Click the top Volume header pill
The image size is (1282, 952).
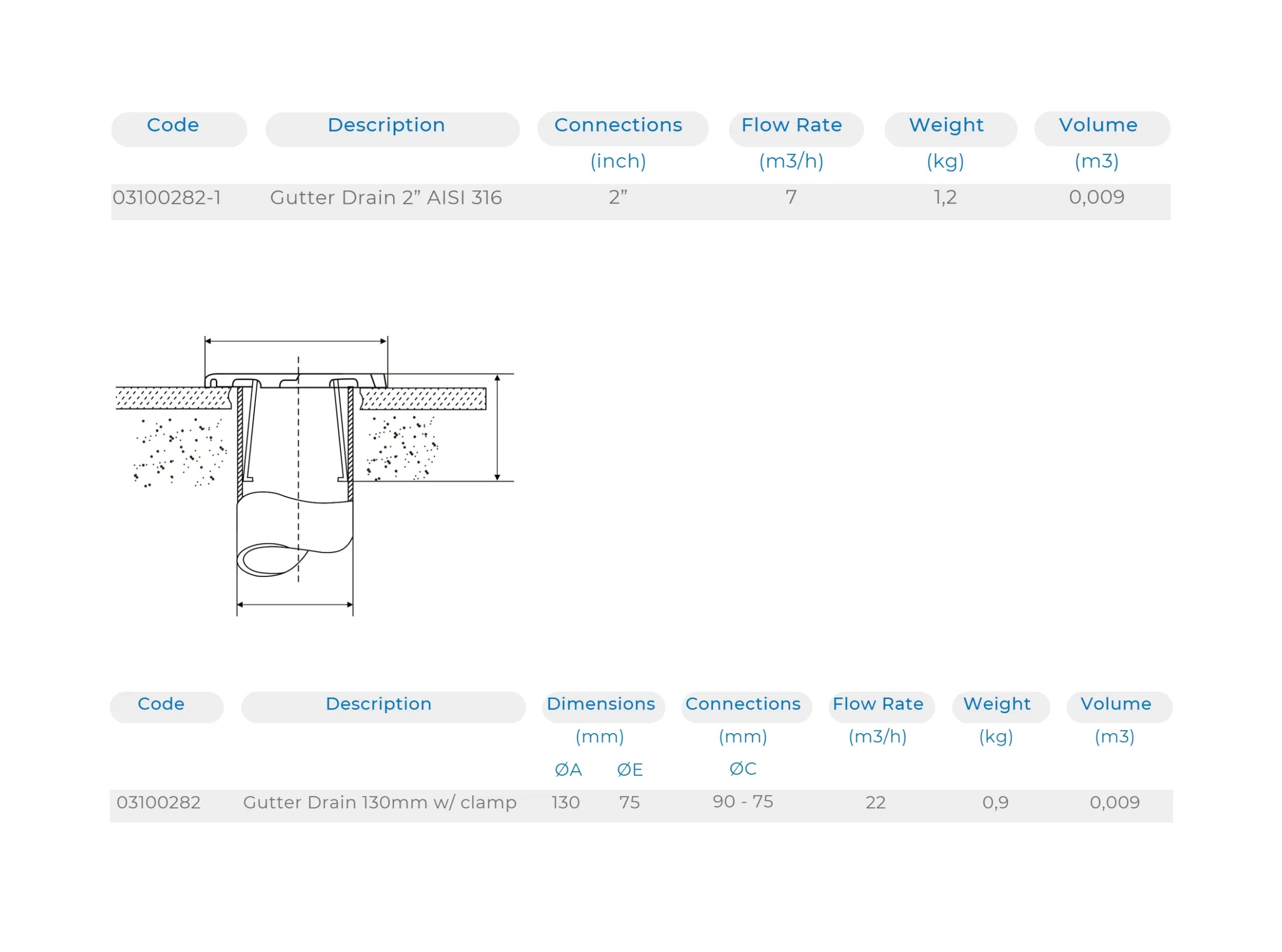tap(1098, 126)
